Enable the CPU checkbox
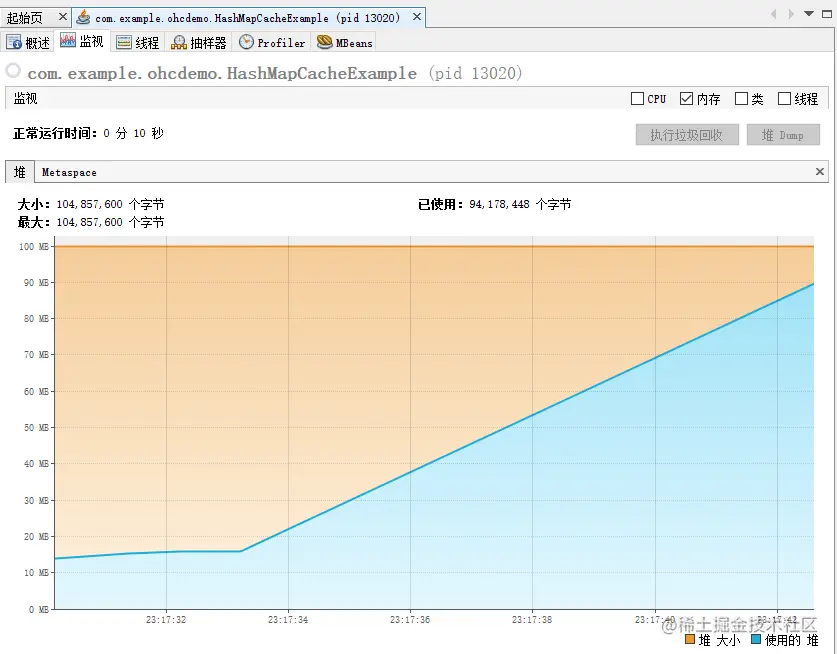Image resolution: width=837 pixels, height=654 pixels. pyautogui.click(x=637, y=99)
